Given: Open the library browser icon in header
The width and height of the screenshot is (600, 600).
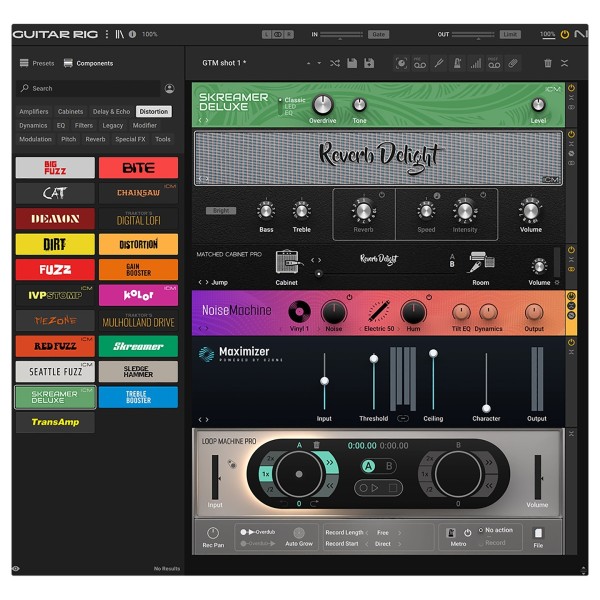Looking at the screenshot, I should [x=120, y=34].
